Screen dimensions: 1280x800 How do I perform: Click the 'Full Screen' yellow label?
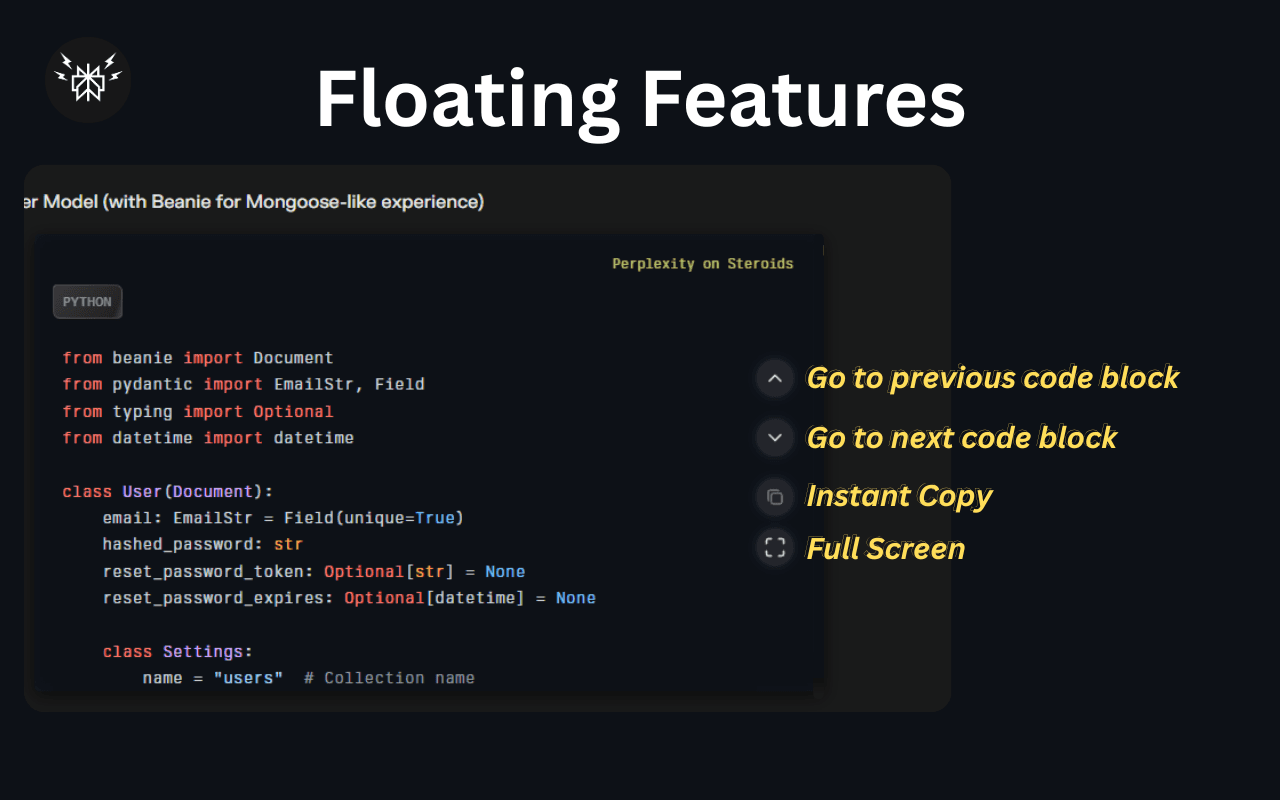[x=885, y=548]
